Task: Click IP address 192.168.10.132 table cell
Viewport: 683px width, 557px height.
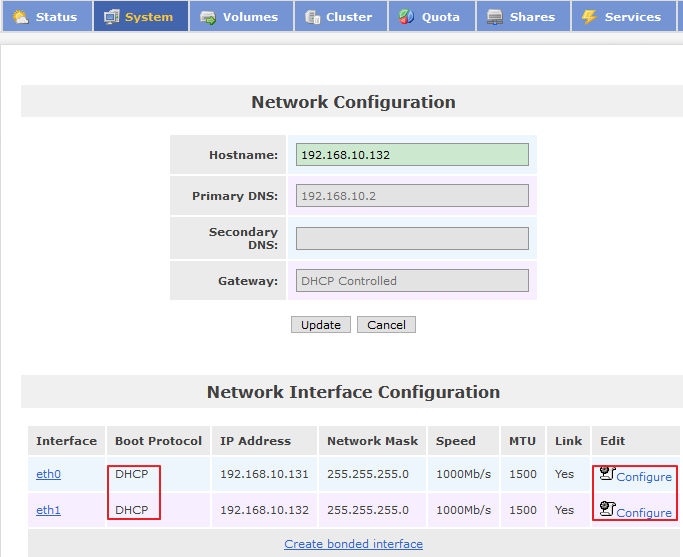Action: point(264,510)
